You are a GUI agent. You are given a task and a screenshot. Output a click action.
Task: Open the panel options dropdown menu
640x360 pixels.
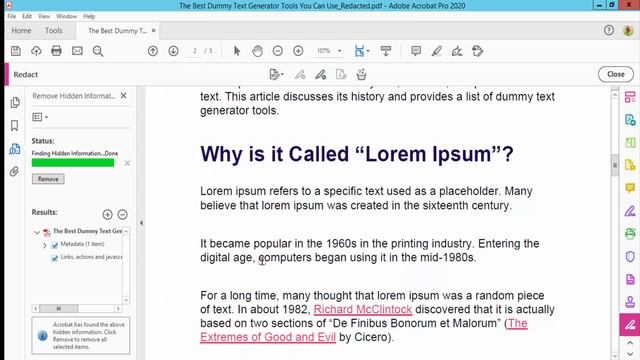coord(40,117)
